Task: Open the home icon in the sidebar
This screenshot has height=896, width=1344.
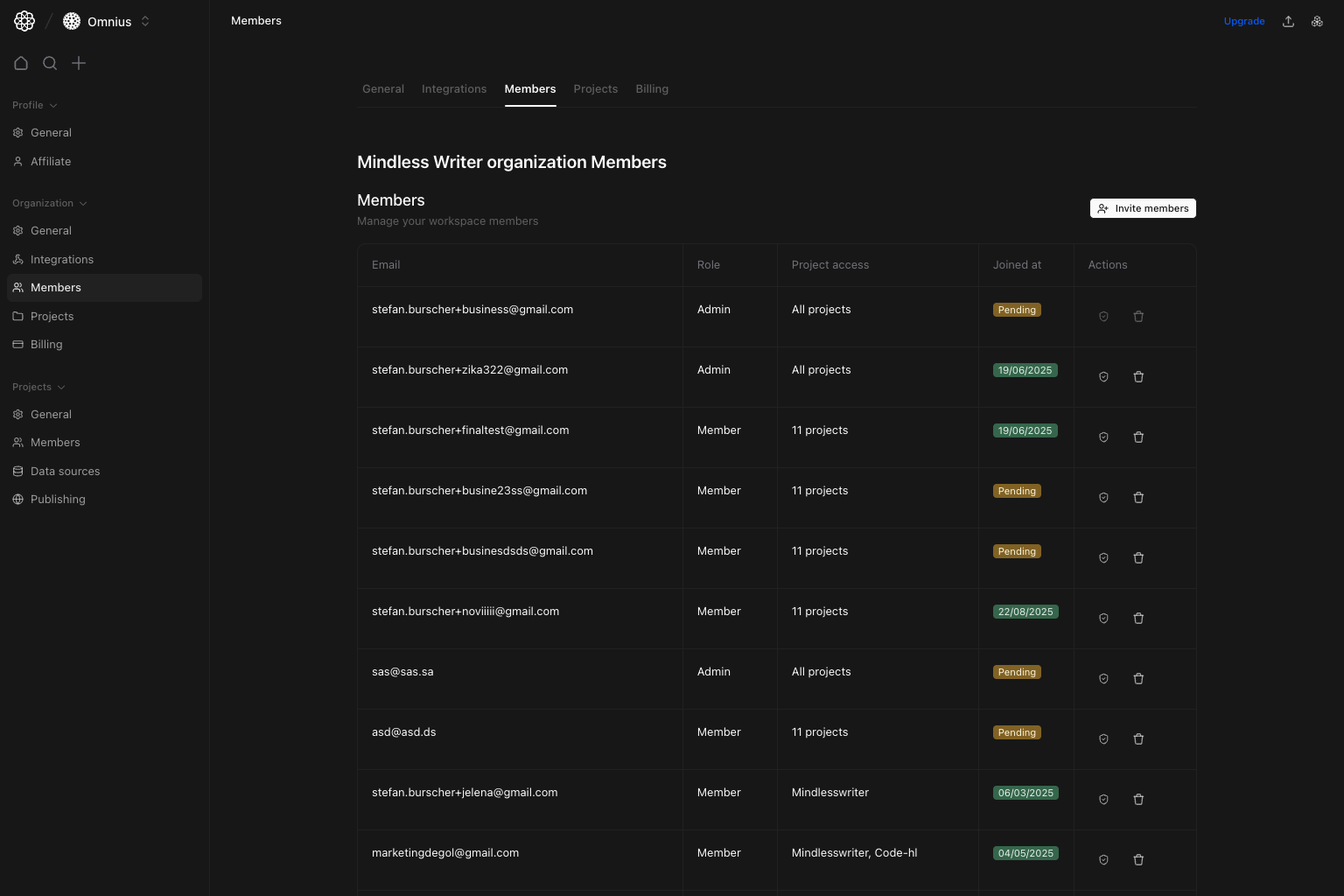Action: (21, 63)
